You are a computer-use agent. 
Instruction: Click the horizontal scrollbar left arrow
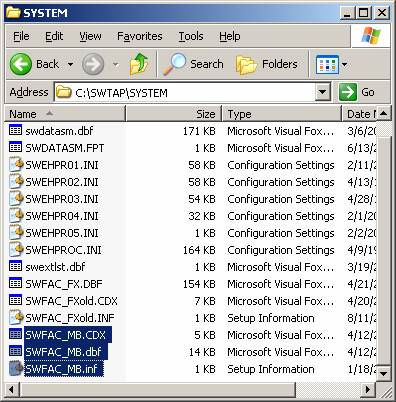click(12, 389)
